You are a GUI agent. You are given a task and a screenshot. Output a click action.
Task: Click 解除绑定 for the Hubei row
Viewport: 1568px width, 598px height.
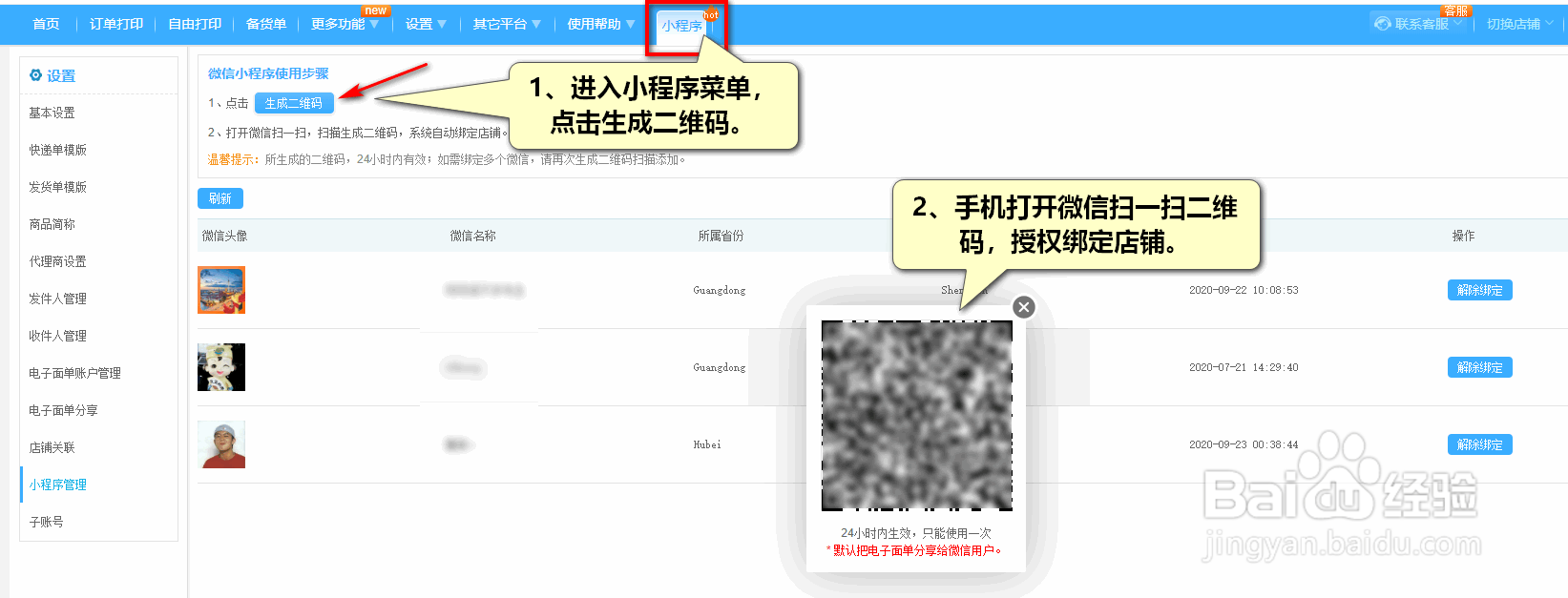(x=1479, y=444)
